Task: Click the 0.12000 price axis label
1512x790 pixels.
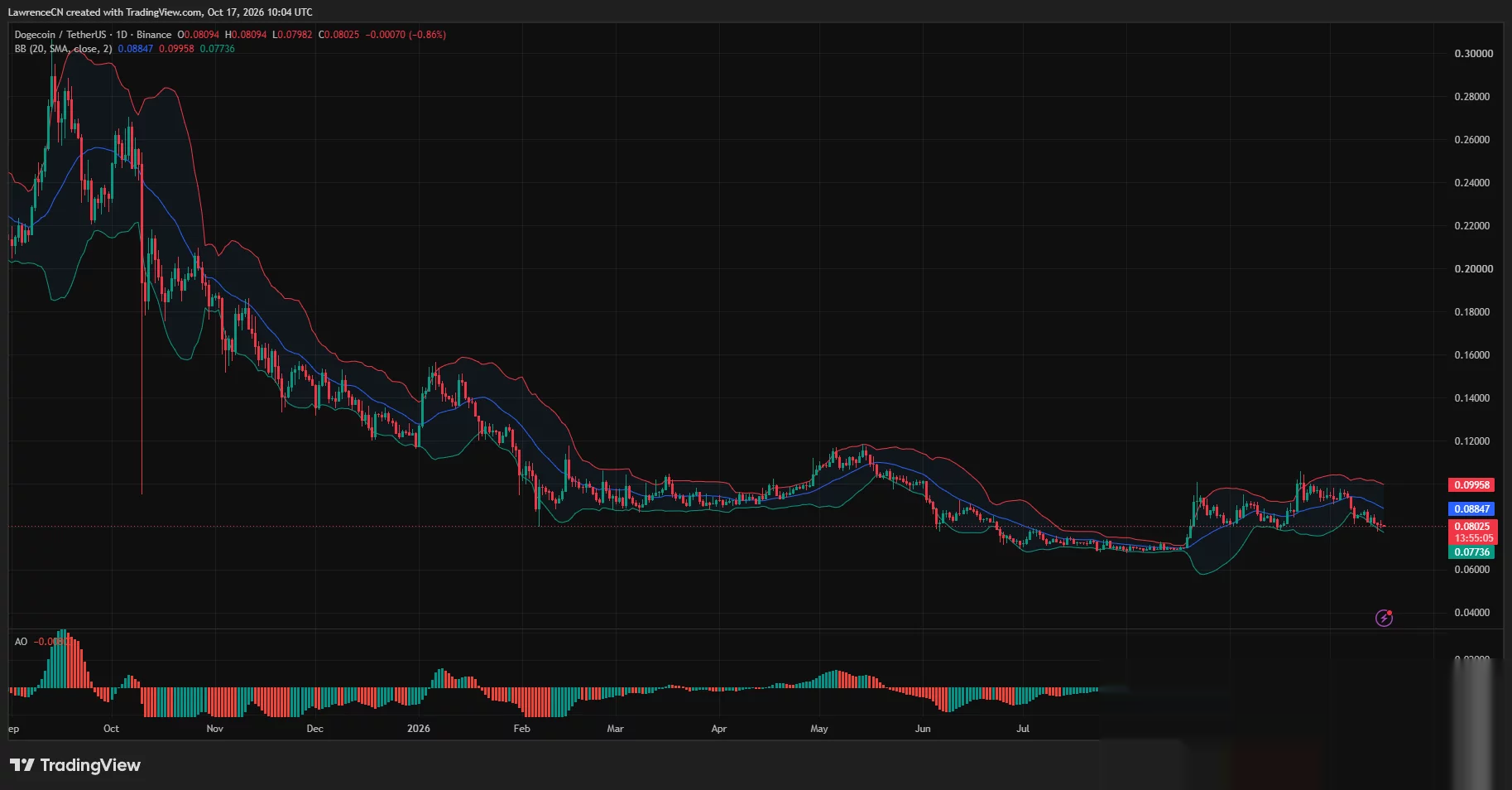Action: [1473, 441]
